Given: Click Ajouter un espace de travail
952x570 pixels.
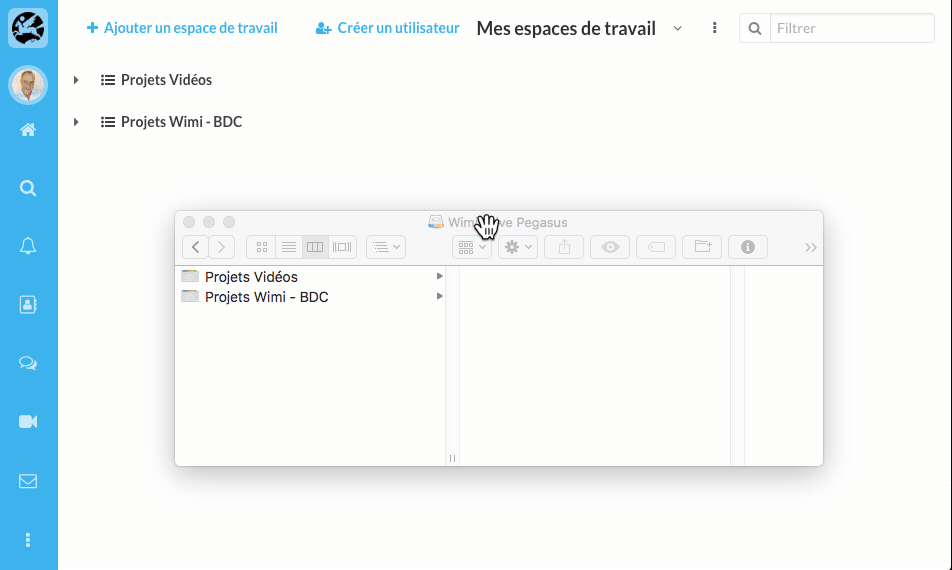Looking at the screenshot, I should pyautogui.click(x=182, y=29).
